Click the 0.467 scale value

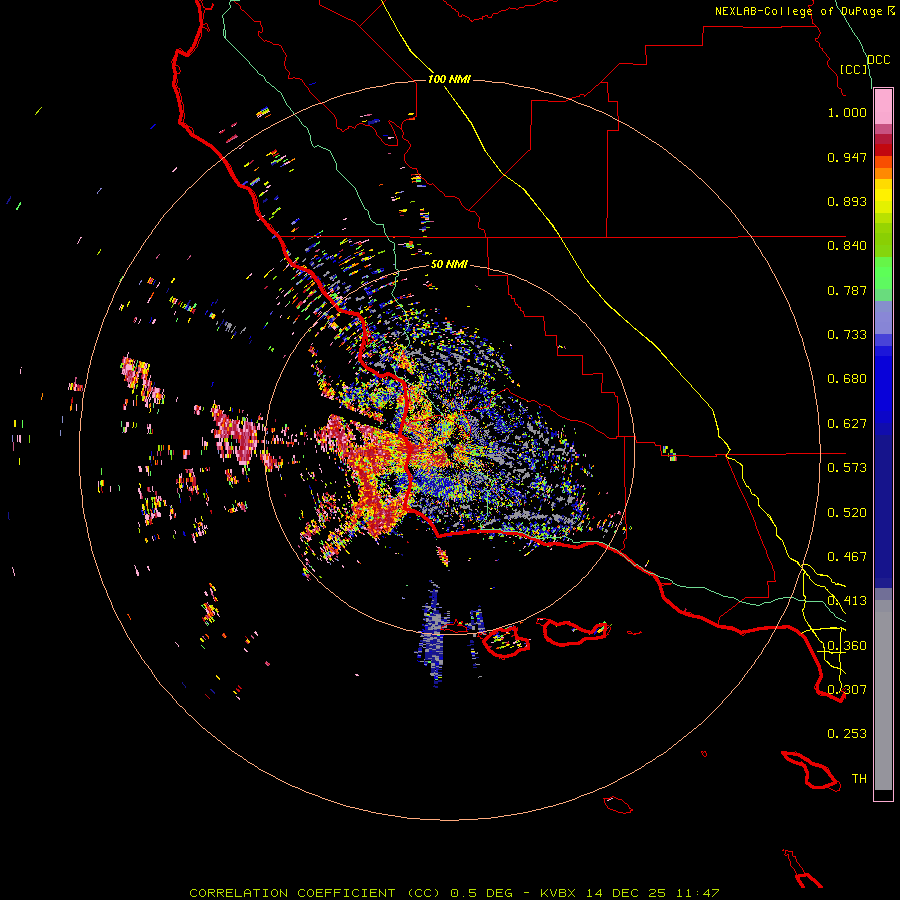pos(847,557)
